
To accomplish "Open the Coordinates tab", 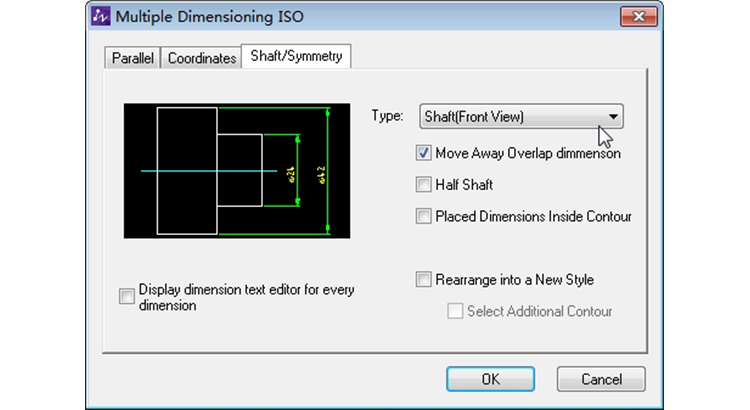I will coord(202,58).
